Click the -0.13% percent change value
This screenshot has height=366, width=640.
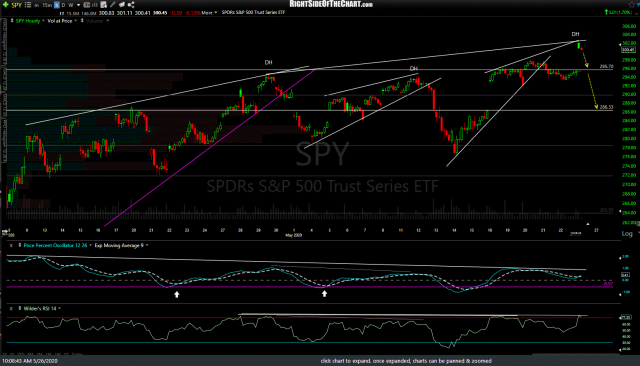click(x=193, y=13)
